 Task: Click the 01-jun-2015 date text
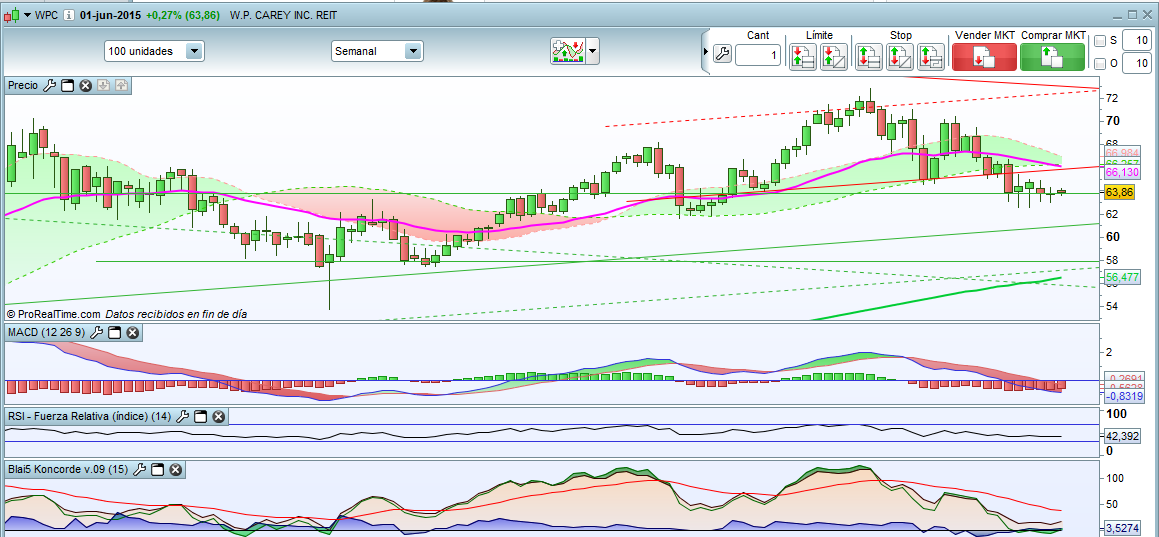109,16
